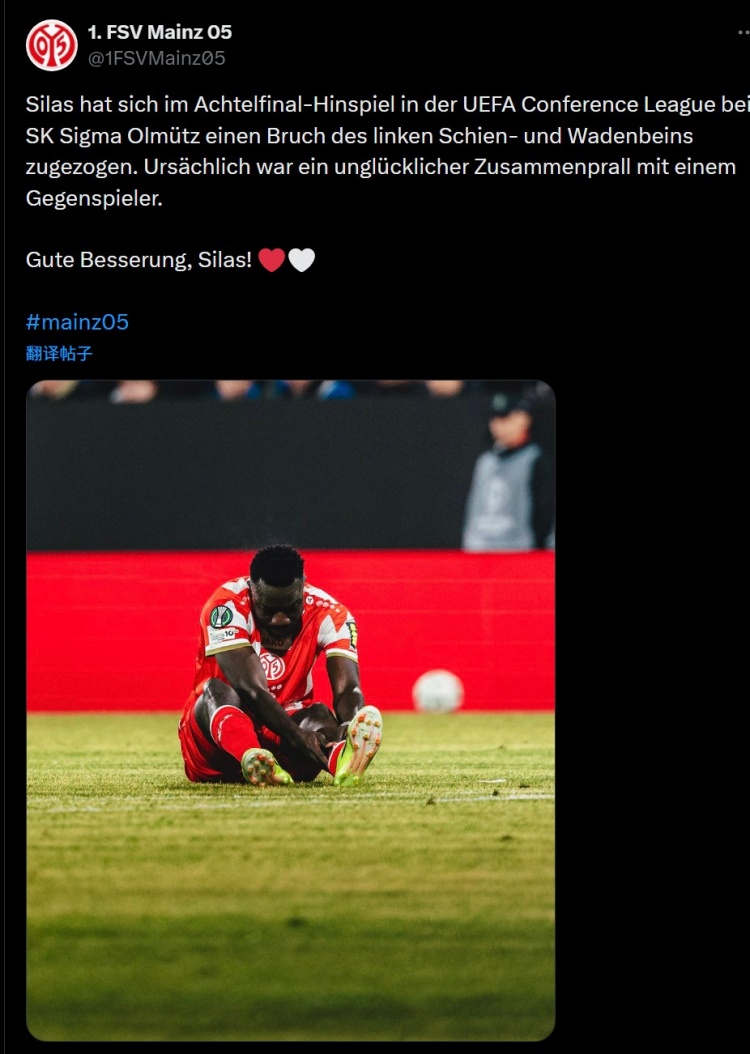
Task: Click the red heart emoji
Action: (x=272, y=259)
